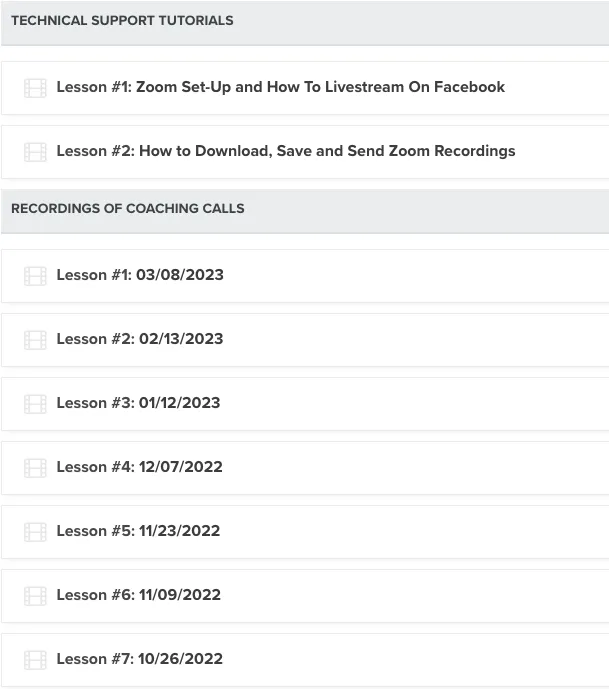Viewport: 609px width, 689px height.
Task: Collapse the Recordings of Coaching Calls header
Action: [128, 209]
